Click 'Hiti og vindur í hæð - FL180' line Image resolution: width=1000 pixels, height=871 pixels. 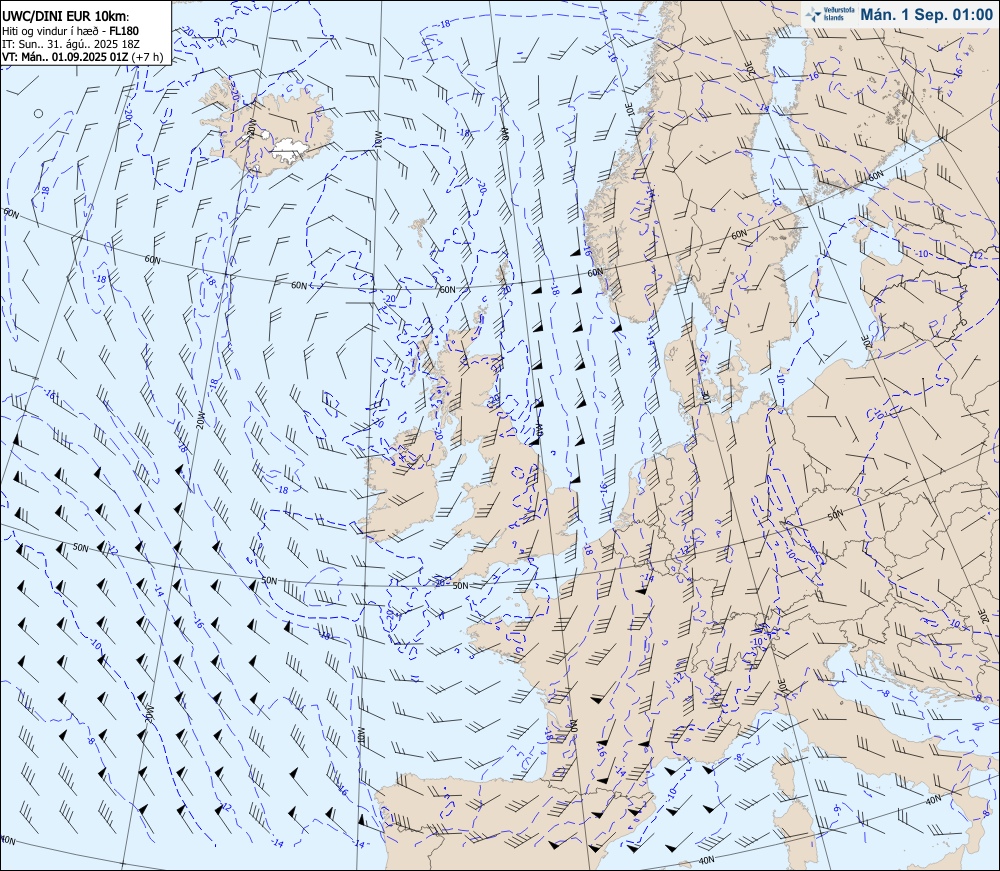click(x=70, y=31)
